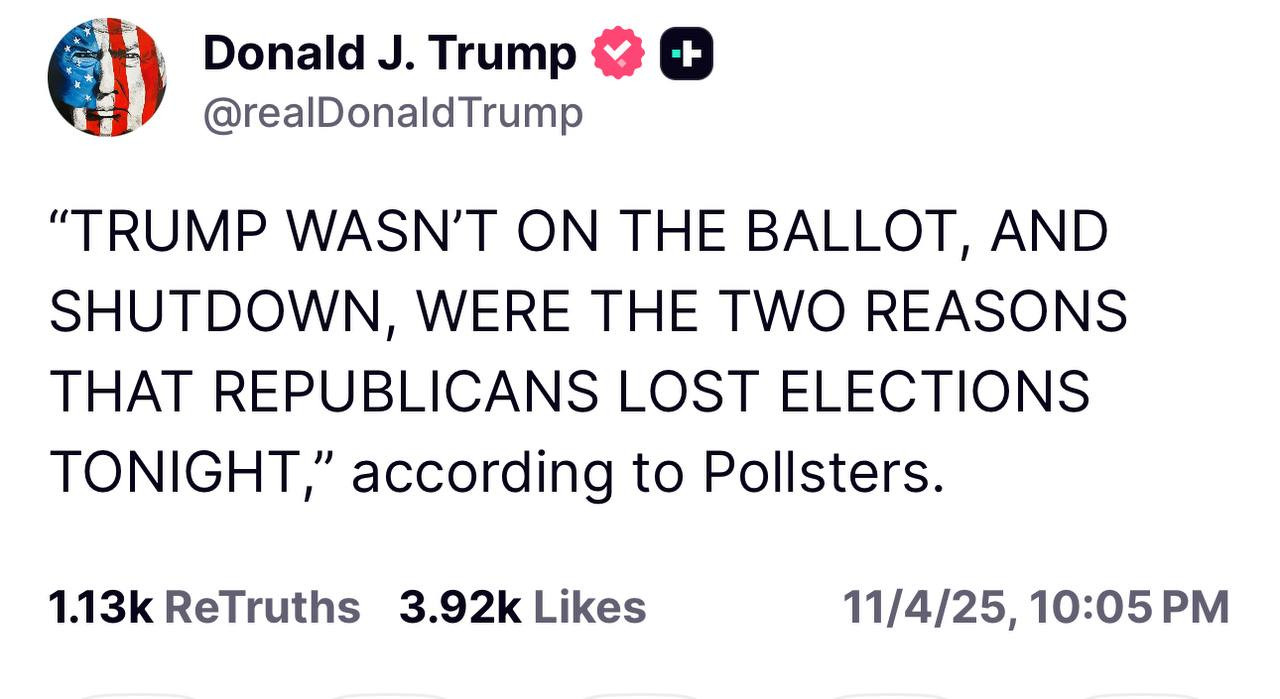Click the "Likes" label
1280x699 pixels.
tap(590, 607)
